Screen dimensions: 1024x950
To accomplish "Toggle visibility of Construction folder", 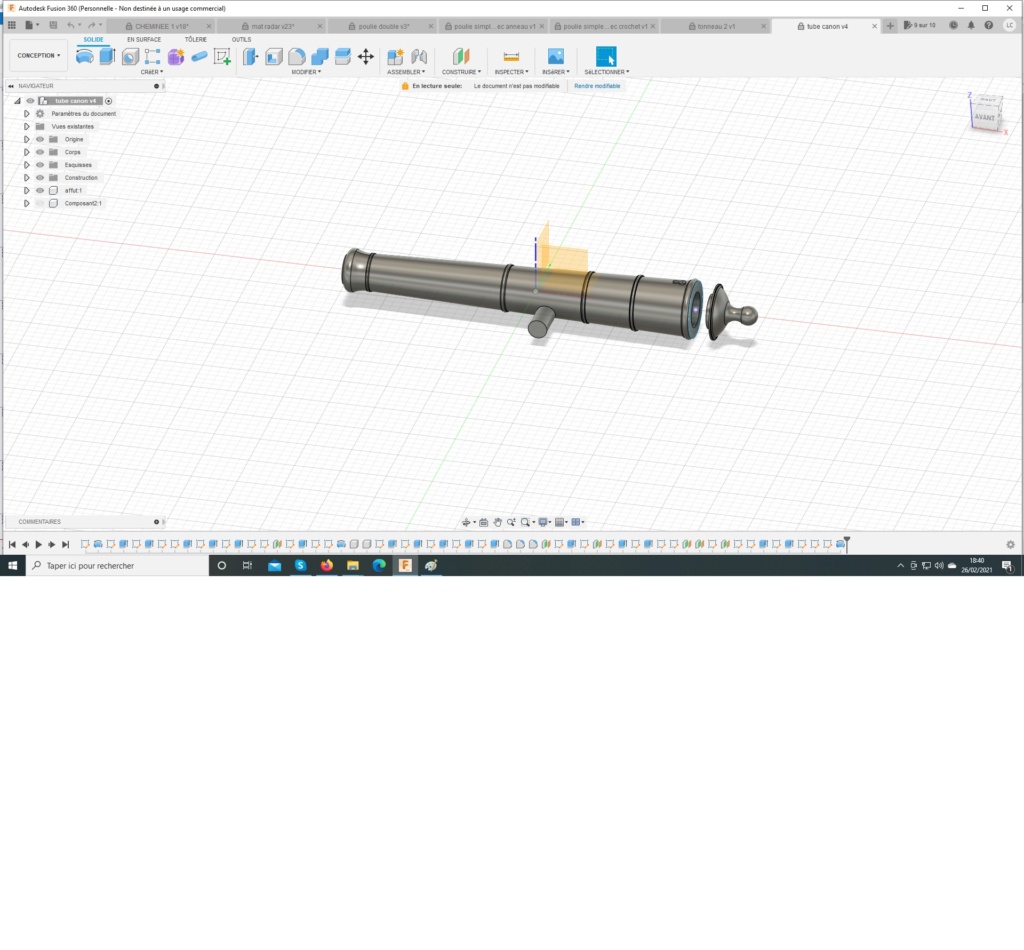I will 40,178.
